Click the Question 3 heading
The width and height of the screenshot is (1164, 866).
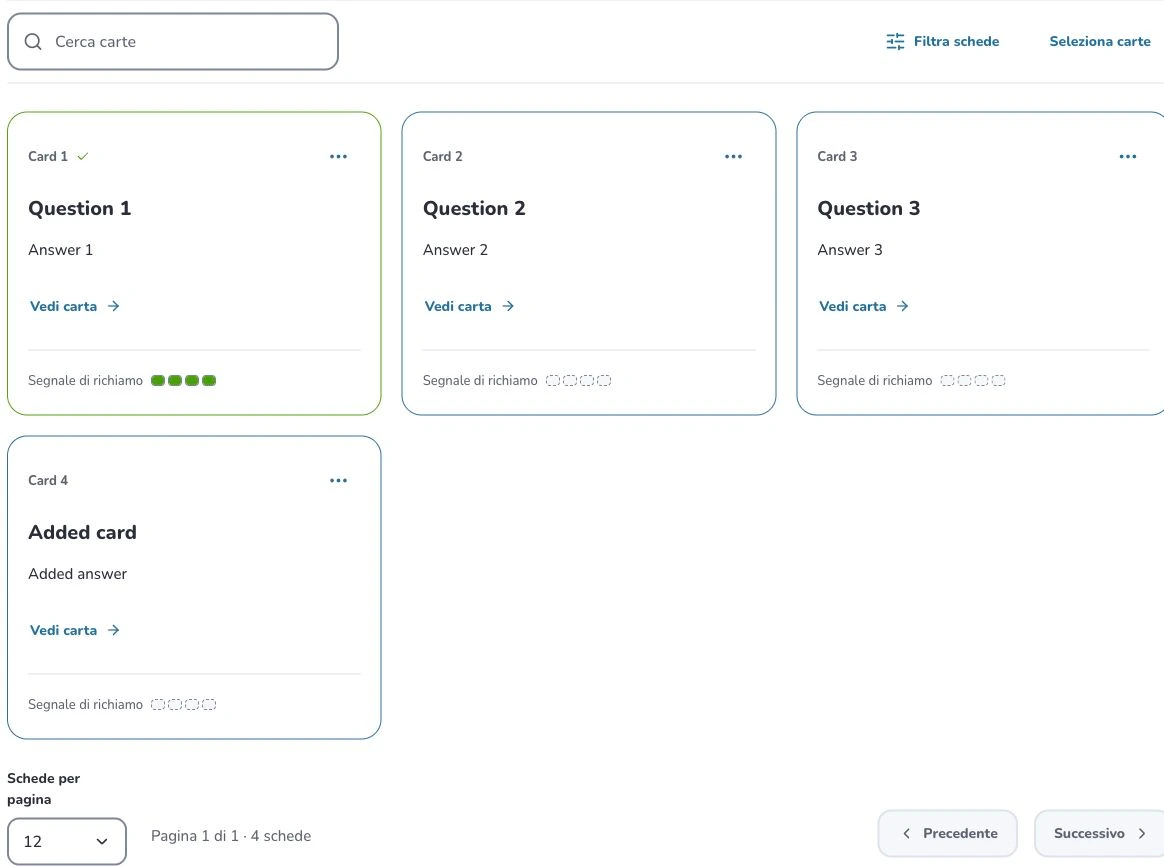click(869, 209)
